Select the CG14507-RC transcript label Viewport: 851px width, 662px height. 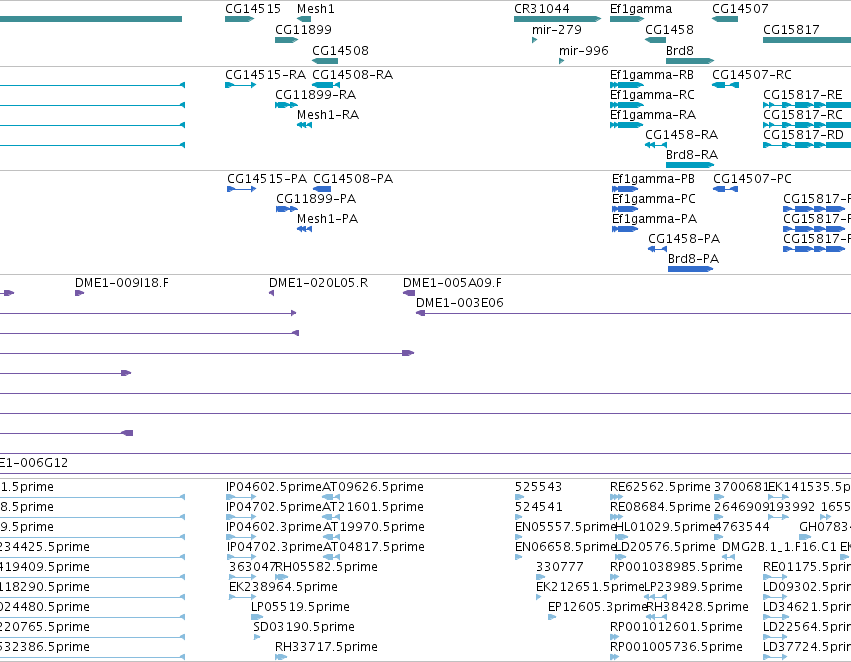tap(752, 74)
